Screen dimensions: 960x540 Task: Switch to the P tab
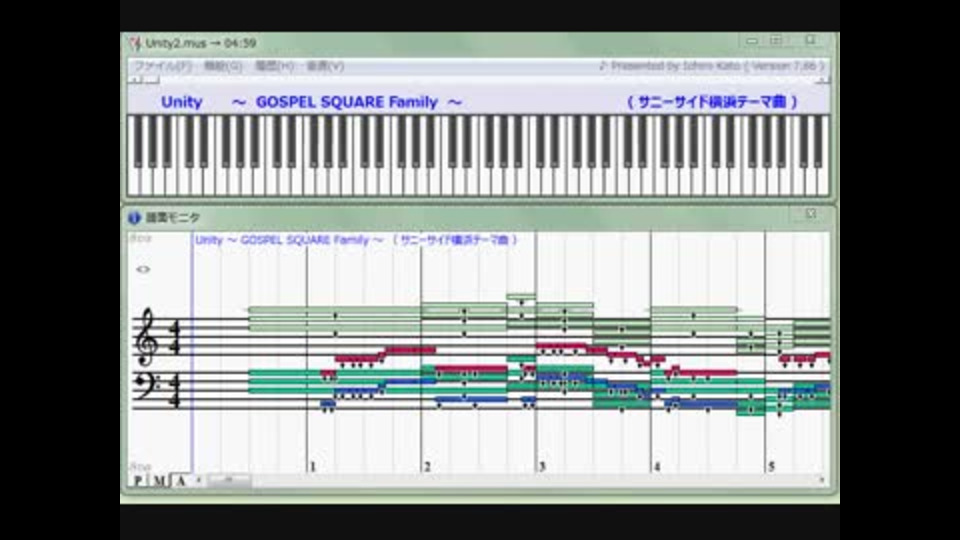[138, 481]
